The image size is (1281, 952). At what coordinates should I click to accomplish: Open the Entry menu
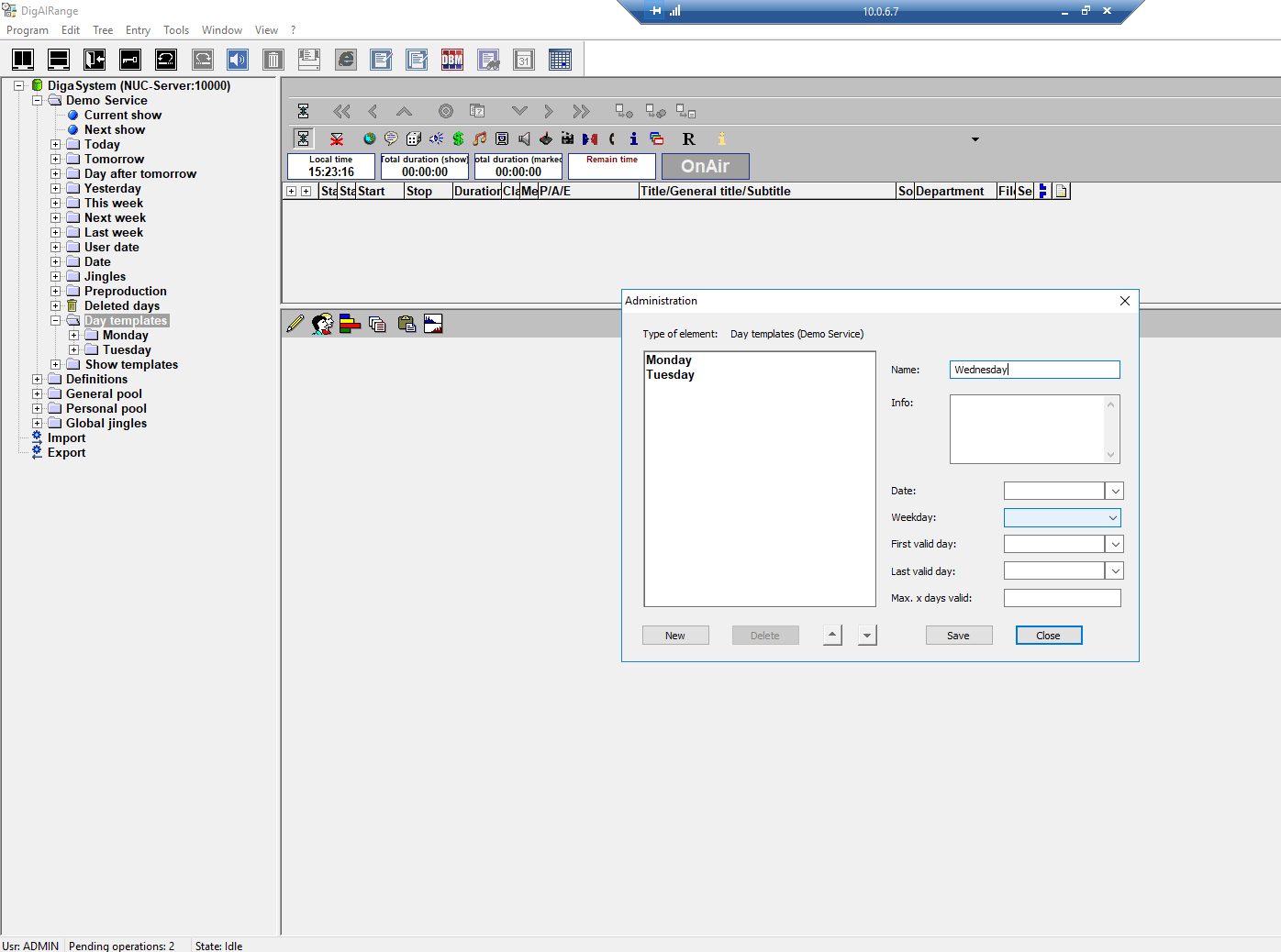(x=138, y=30)
